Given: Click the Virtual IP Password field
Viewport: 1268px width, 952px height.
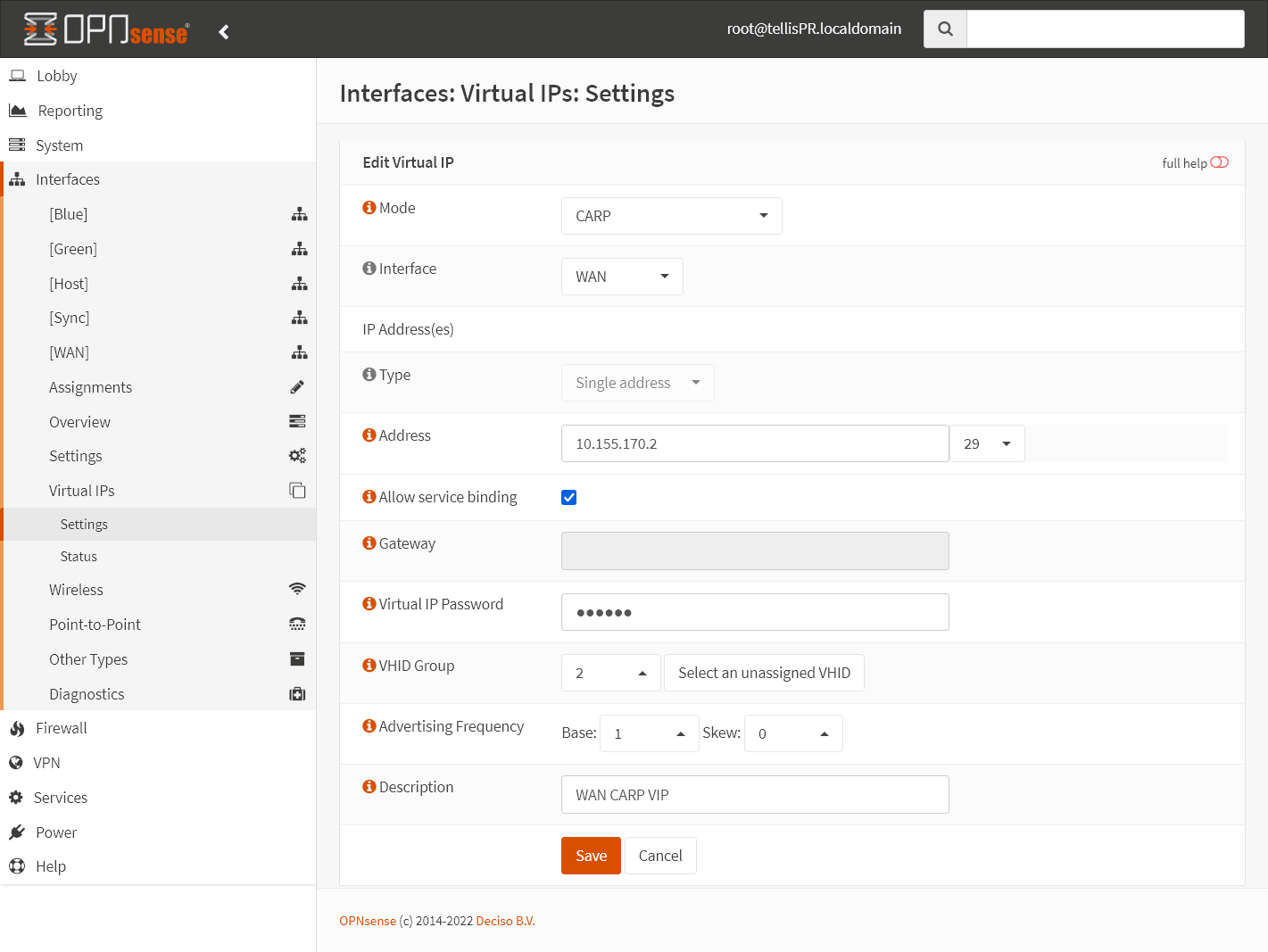Looking at the screenshot, I should tap(754, 612).
